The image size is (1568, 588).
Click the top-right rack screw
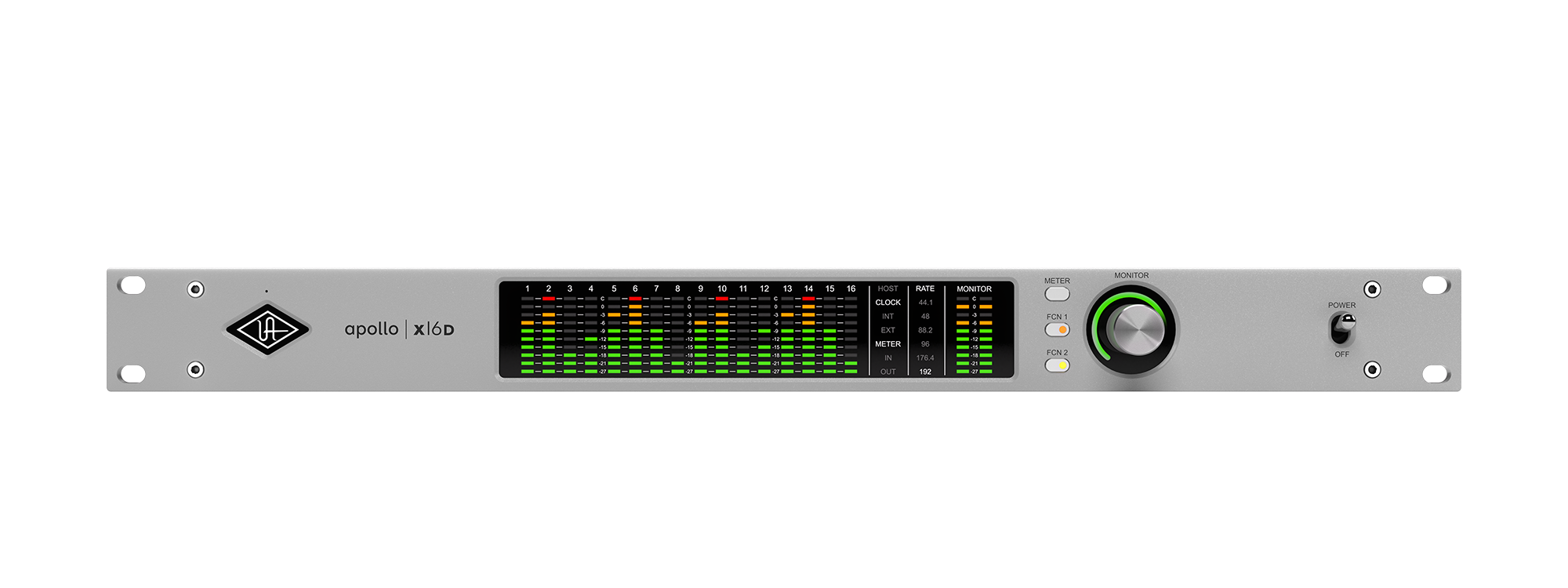tap(1372, 289)
